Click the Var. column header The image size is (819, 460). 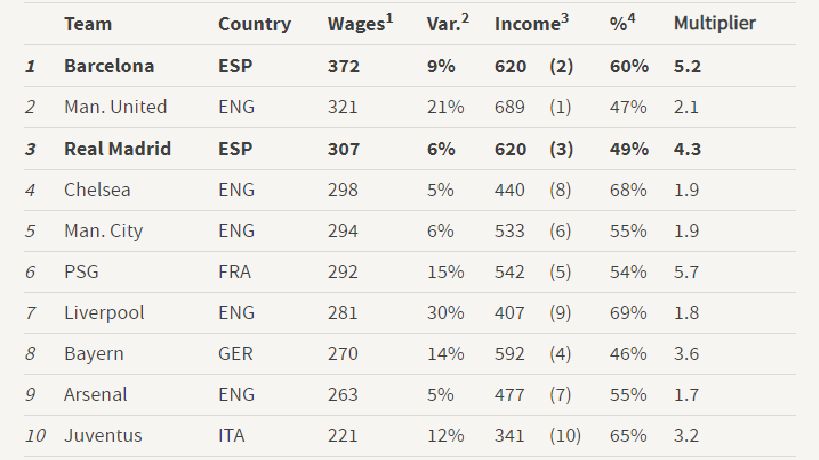[447, 23]
